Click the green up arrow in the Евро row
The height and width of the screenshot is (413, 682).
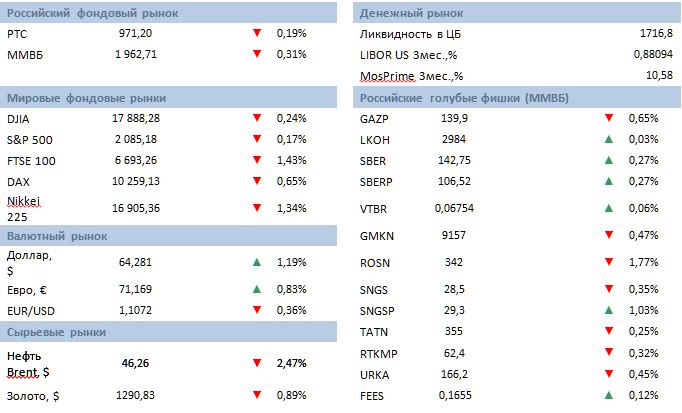257,288
